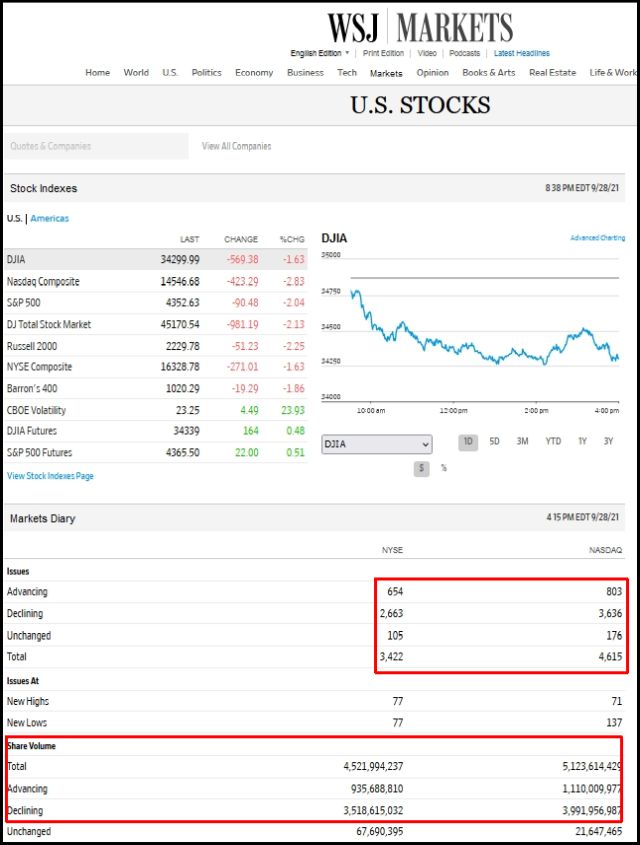The width and height of the screenshot is (640, 845).
Task: Select the 1D chart range
Action: pyautogui.click(x=468, y=442)
